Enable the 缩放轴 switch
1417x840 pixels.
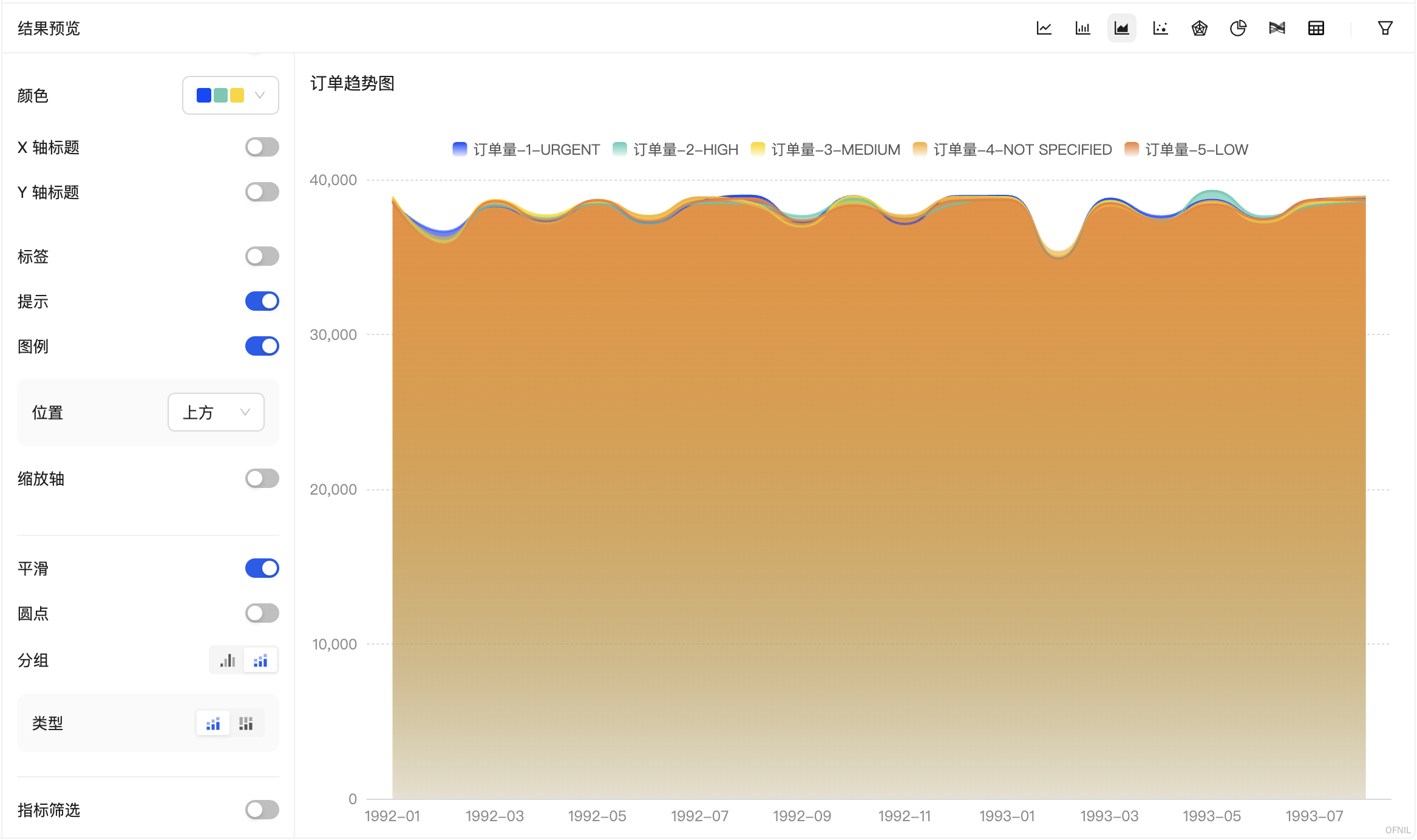262,478
